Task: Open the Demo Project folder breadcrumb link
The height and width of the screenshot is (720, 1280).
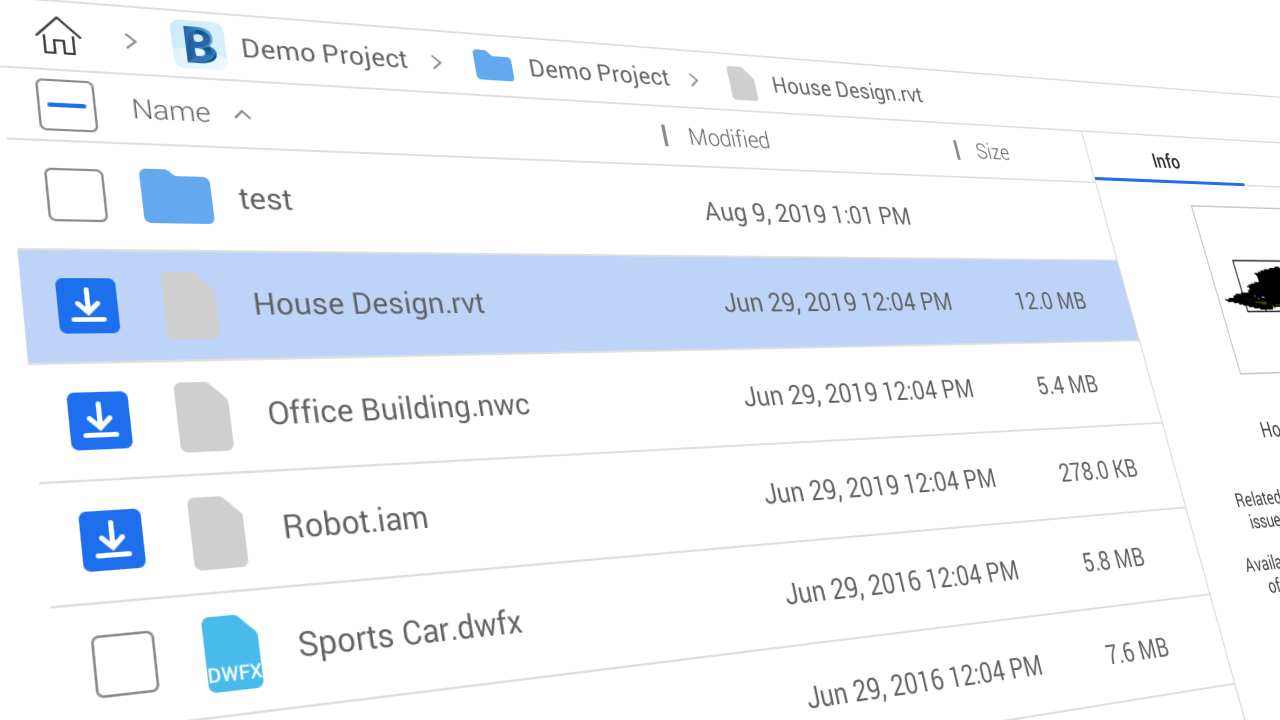Action: (598, 72)
